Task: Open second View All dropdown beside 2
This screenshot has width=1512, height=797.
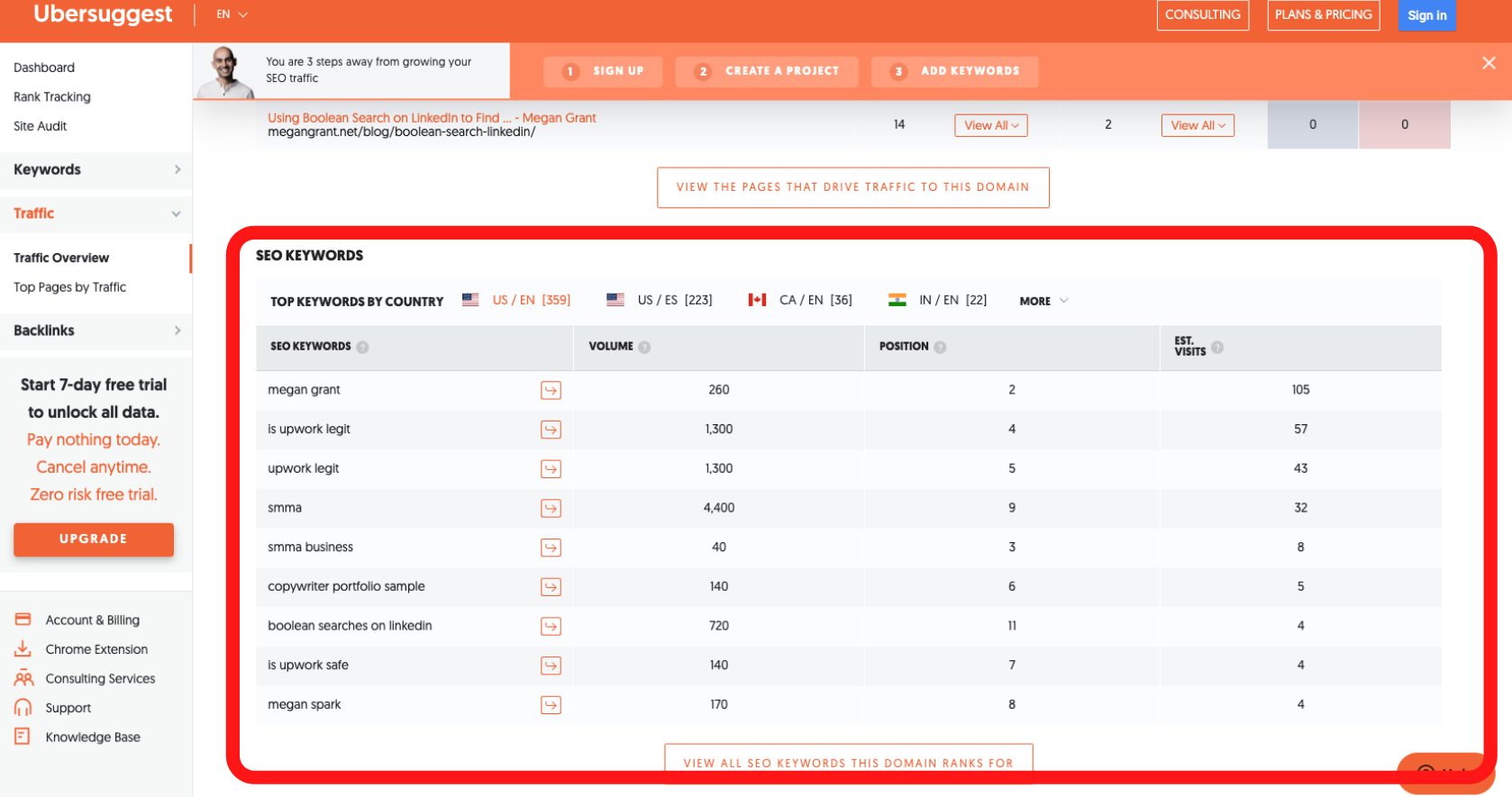Action: coord(1198,125)
